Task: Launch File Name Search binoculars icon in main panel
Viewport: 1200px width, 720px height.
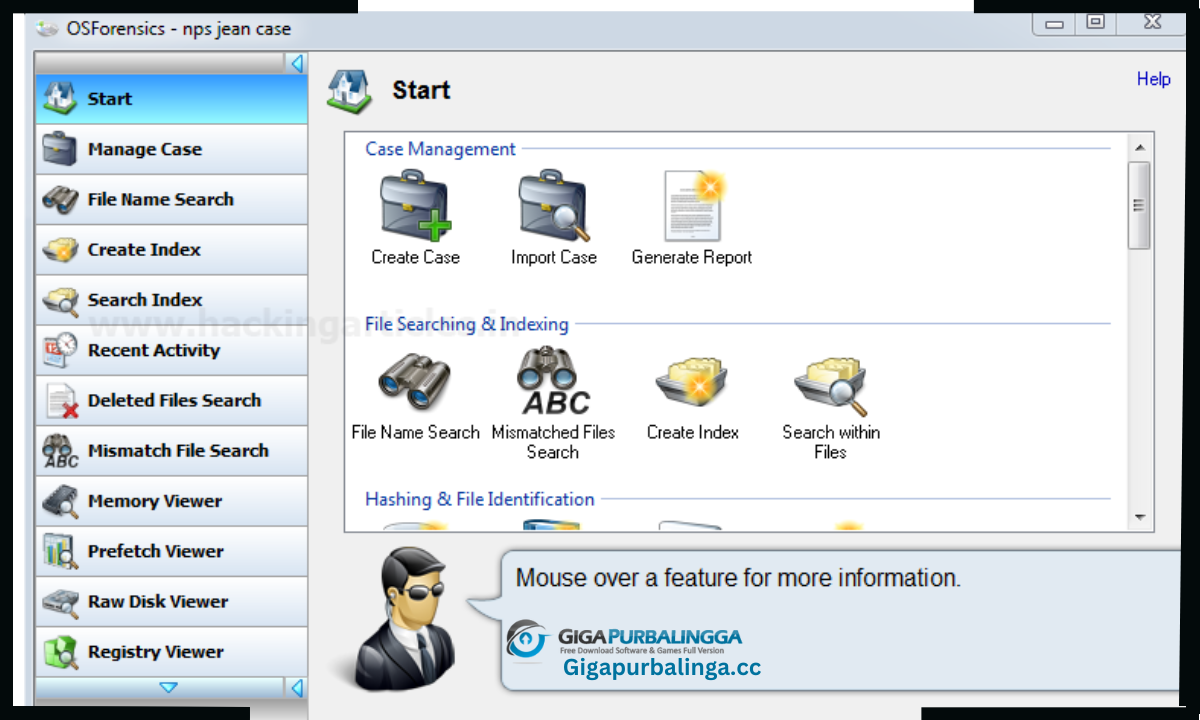Action: (415, 381)
